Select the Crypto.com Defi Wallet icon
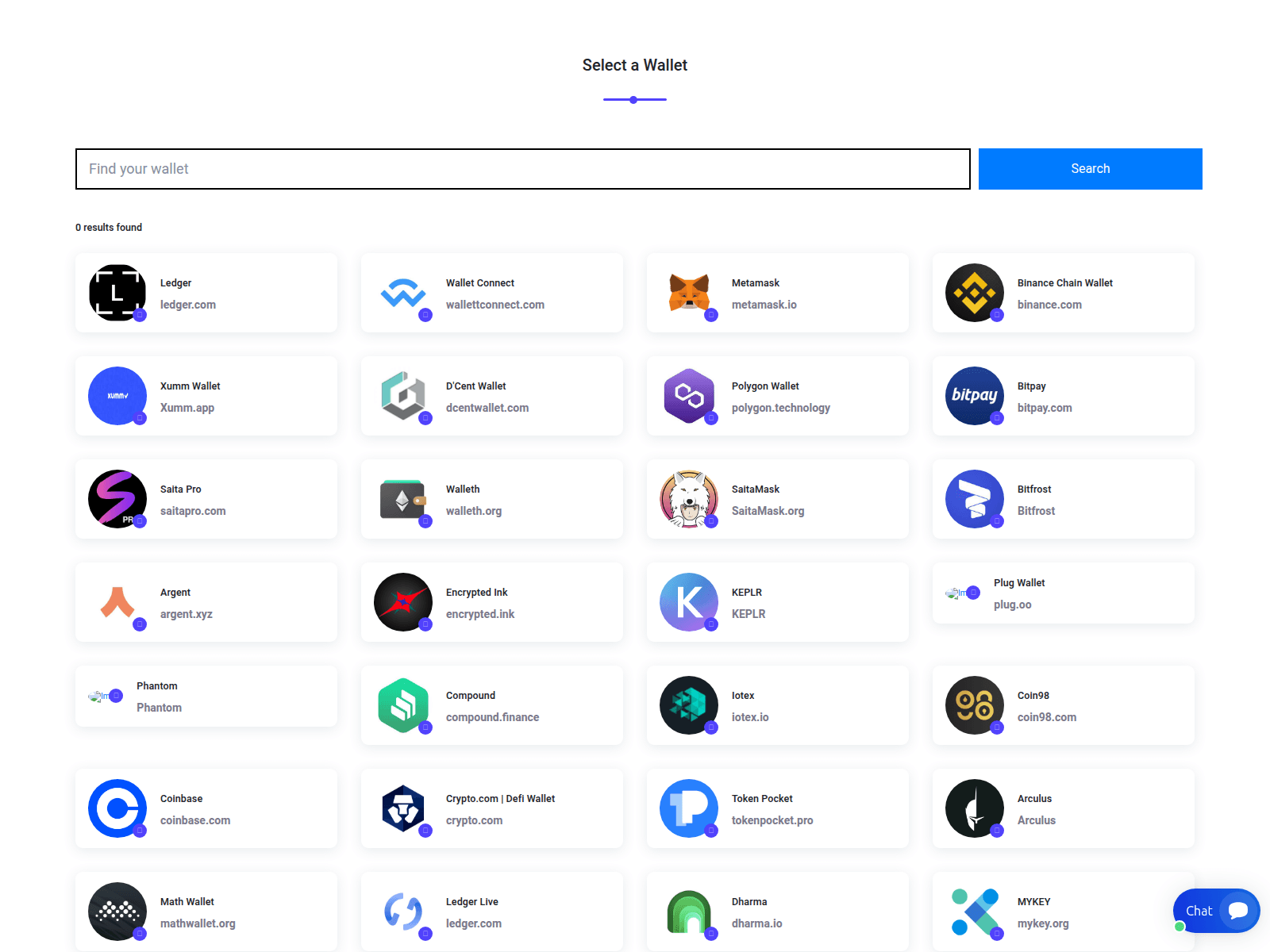The height and width of the screenshot is (952, 1270). pyautogui.click(x=403, y=808)
